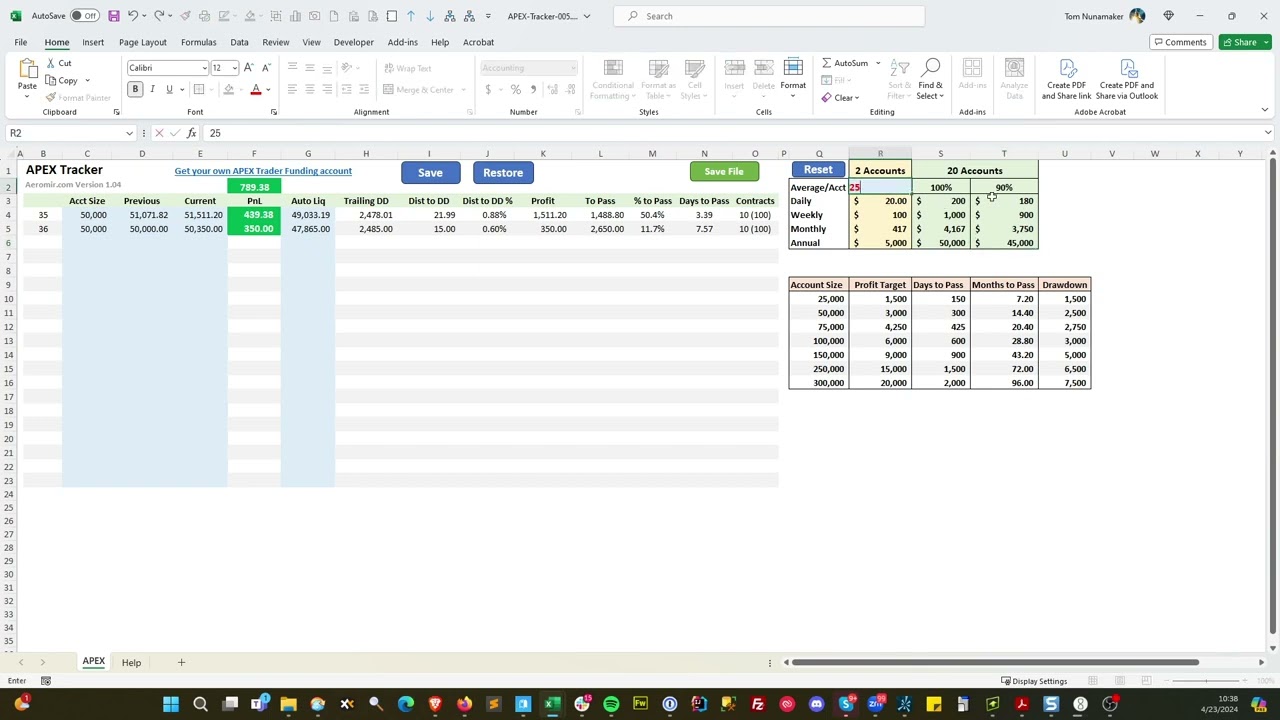Click the AutoSum sigma icon
Image resolution: width=1280 pixels, height=720 pixels.
(x=827, y=63)
